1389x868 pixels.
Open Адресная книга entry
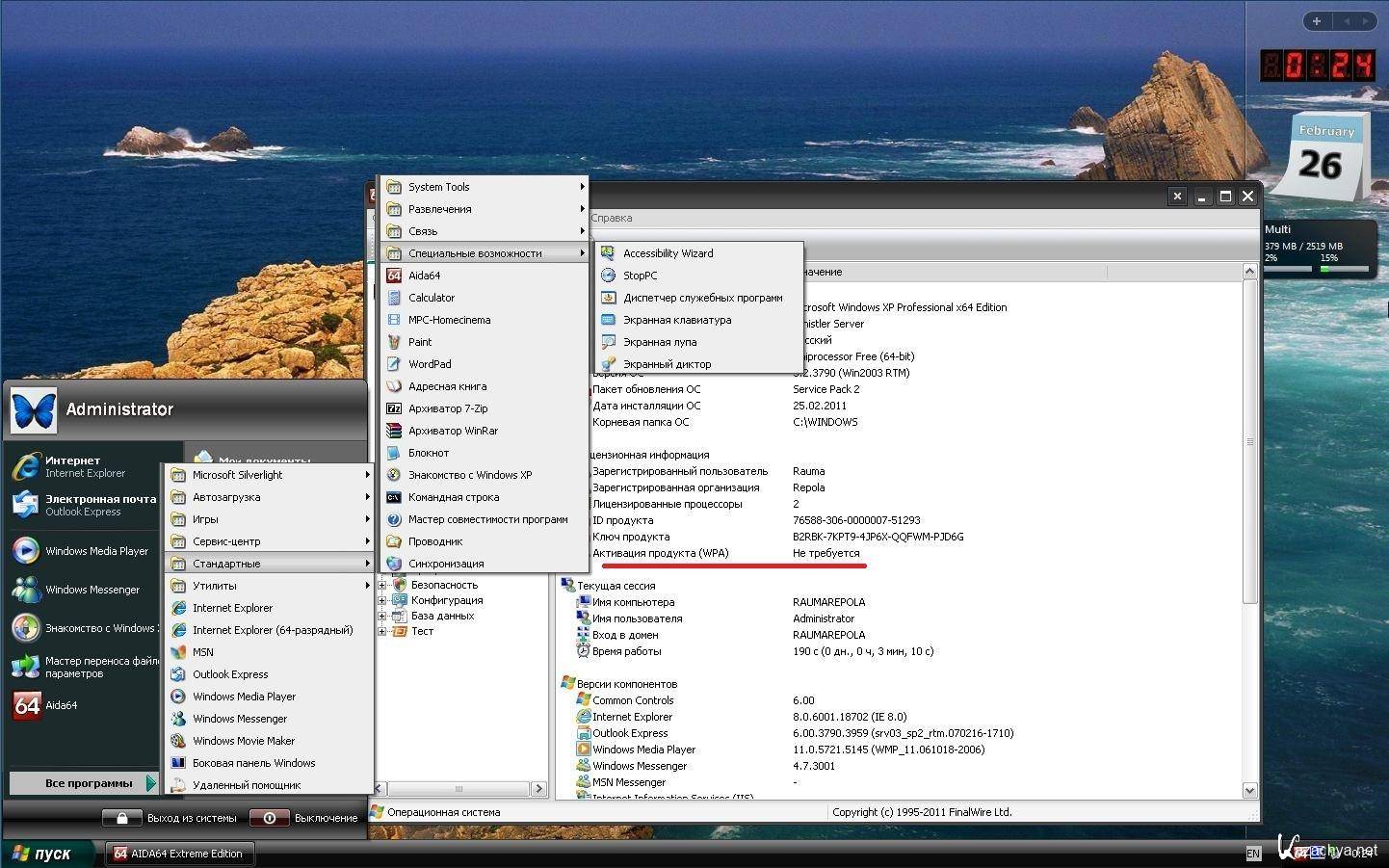coord(484,386)
